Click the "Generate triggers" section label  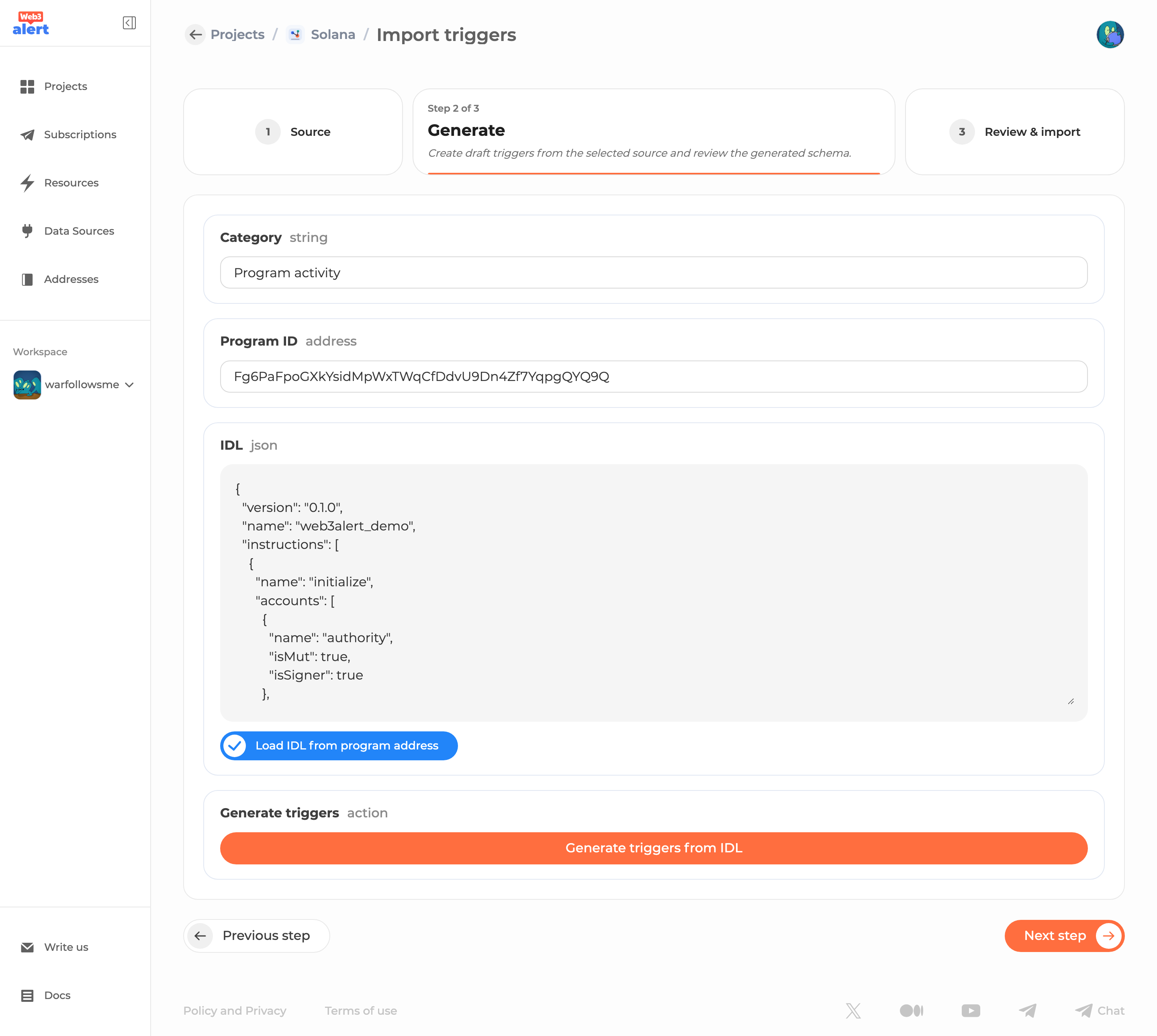click(x=280, y=813)
